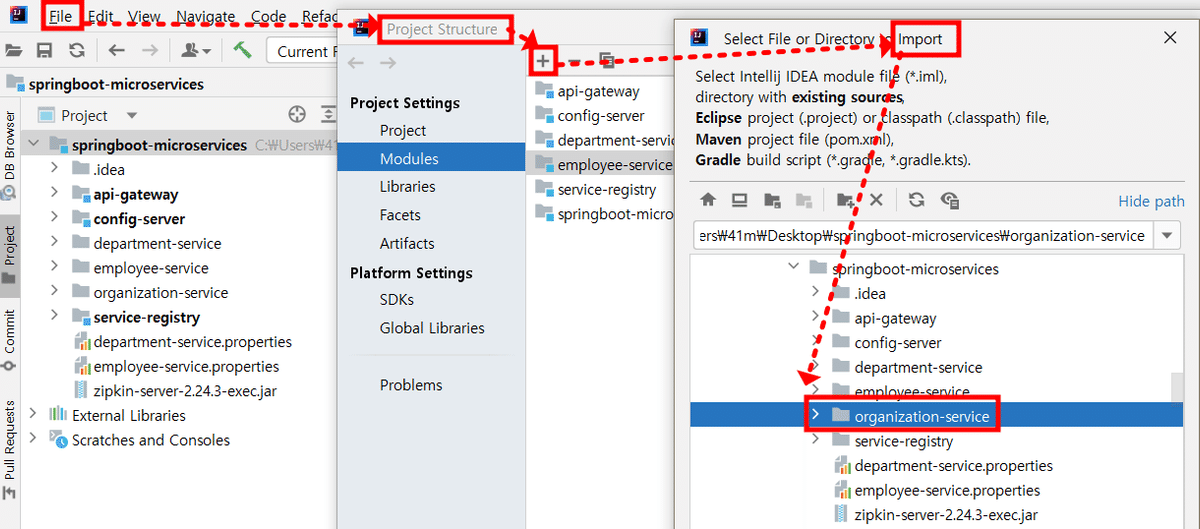Click the directory path input field

point(922,236)
